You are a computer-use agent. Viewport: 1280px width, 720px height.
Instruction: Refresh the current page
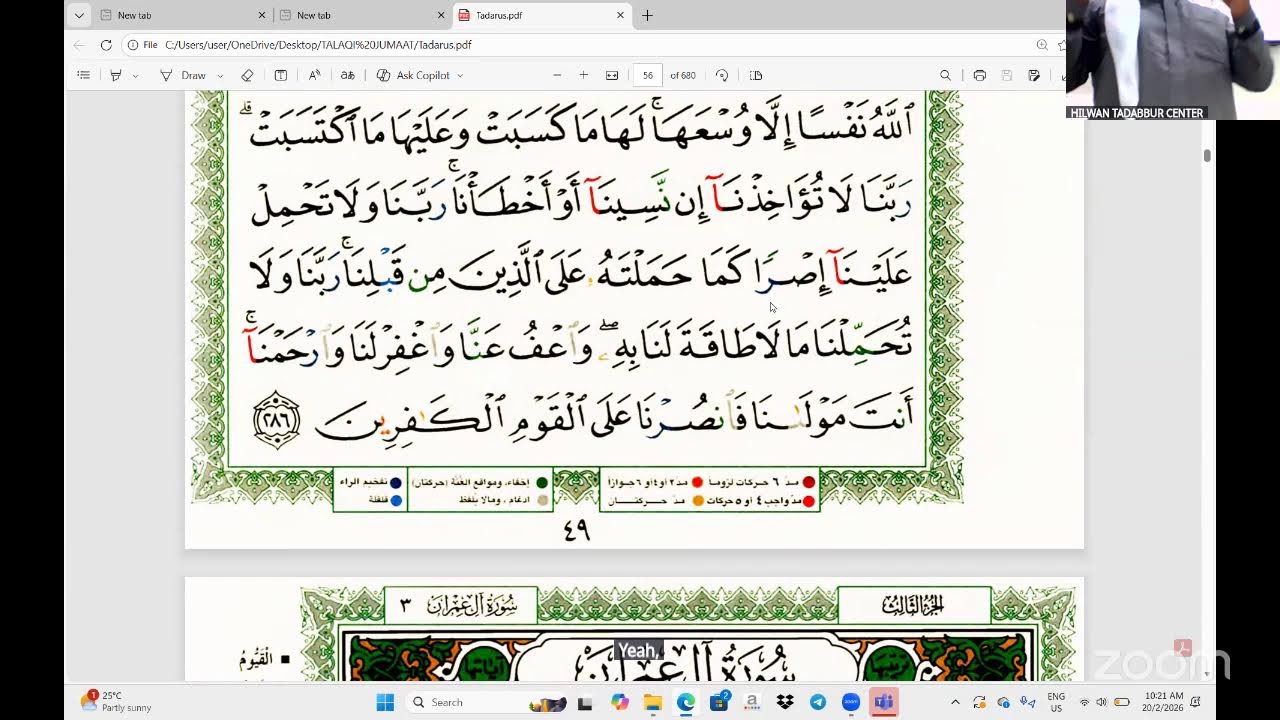click(x=106, y=45)
